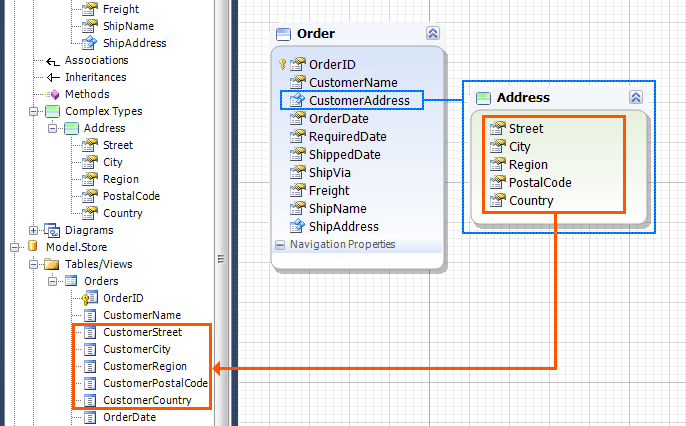686x426 pixels.
Task: Select ShippedDate property in Order entity
Action: [344, 154]
